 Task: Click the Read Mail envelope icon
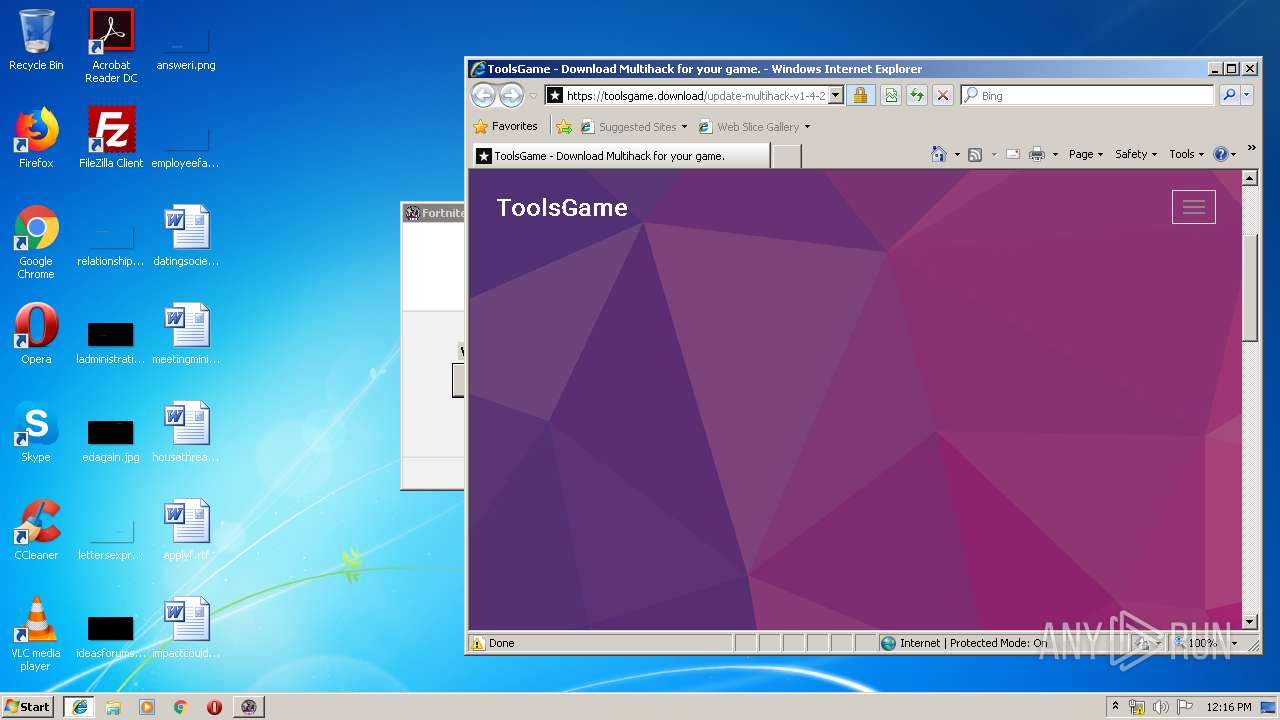[x=1013, y=154]
